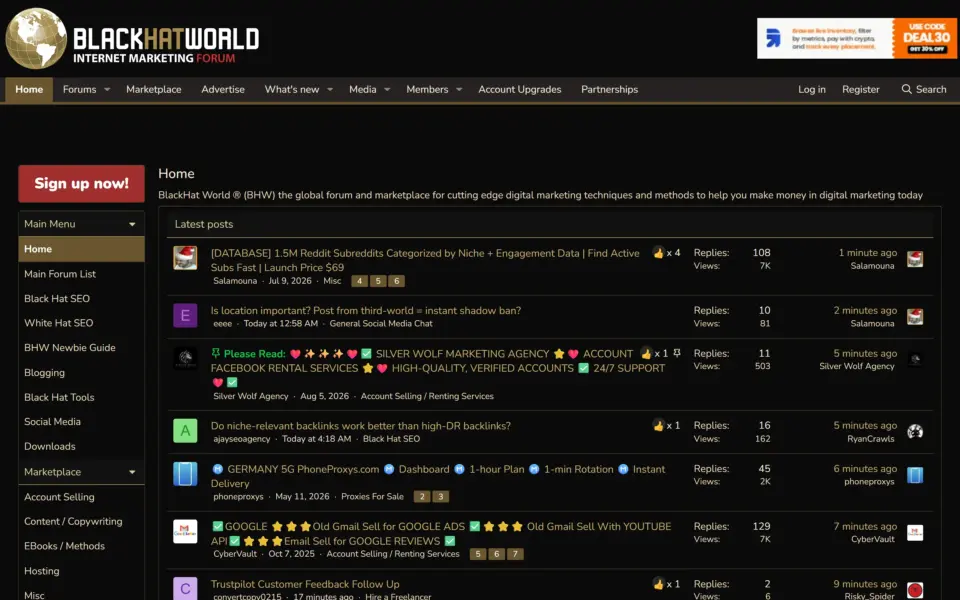This screenshot has height=600, width=960.
Task: Expand the Media dropdown arrow
Action: pyautogui.click(x=387, y=89)
